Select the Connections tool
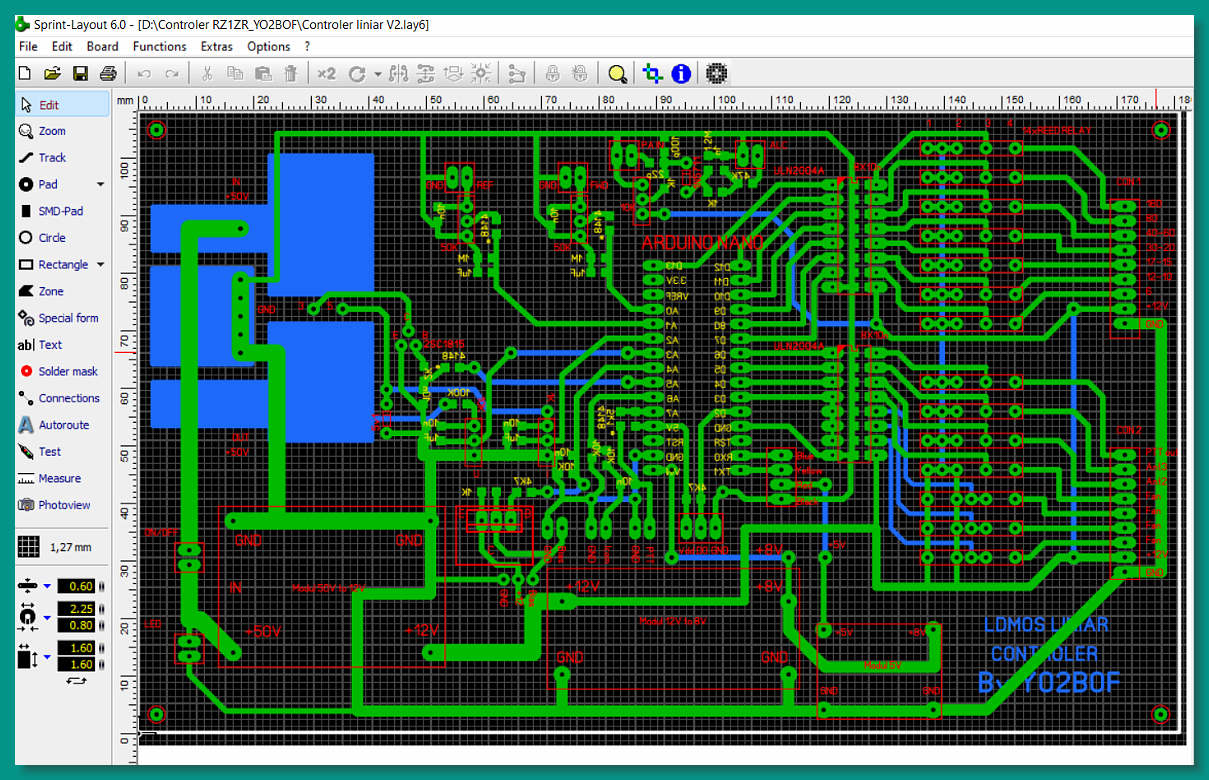Viewport: 1209px width, 780px height. [62, 398]
